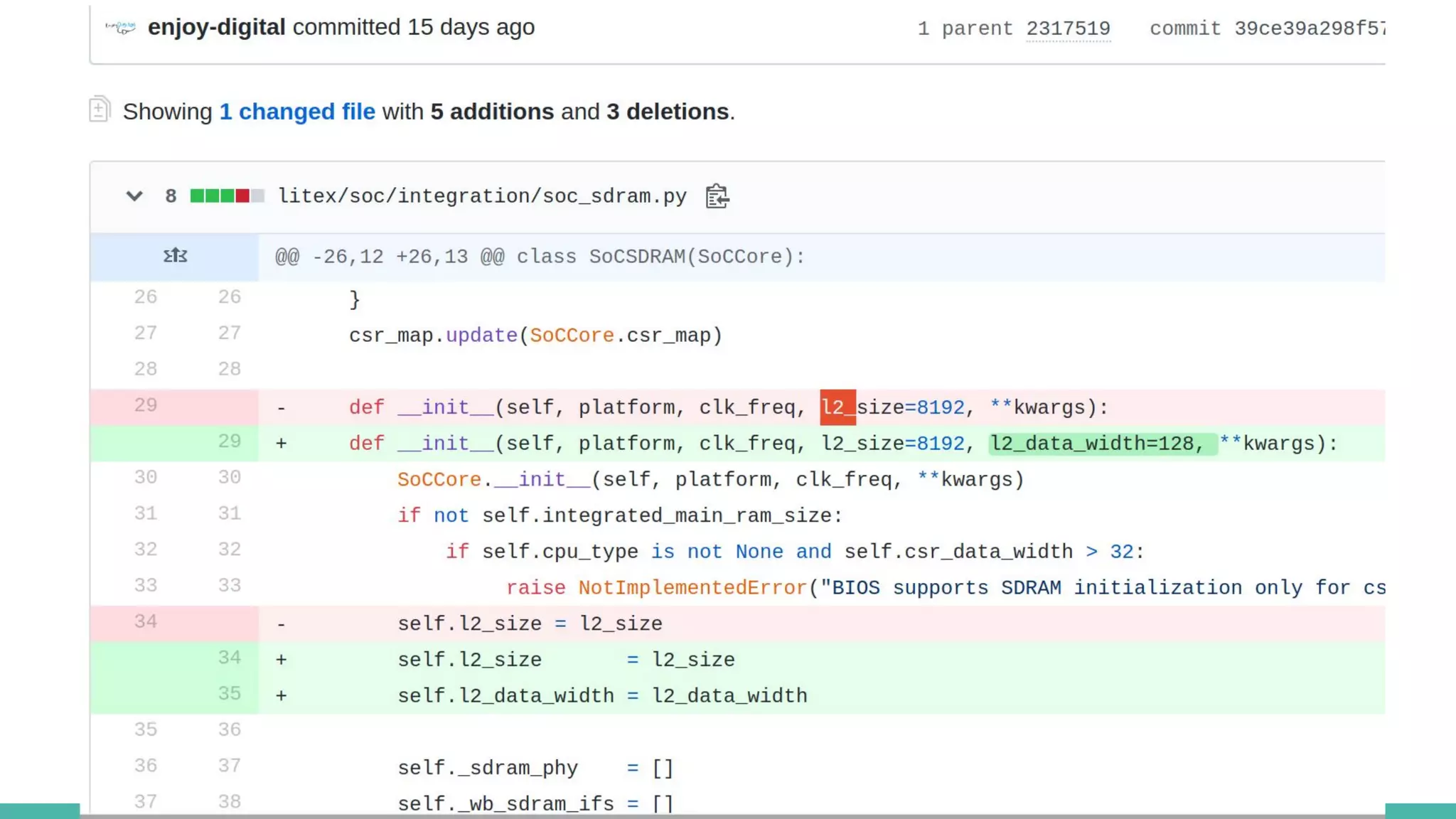Click the diffstat colored blocks
Viewport: 1456px width, 819px height.
(x=227, y=196)
